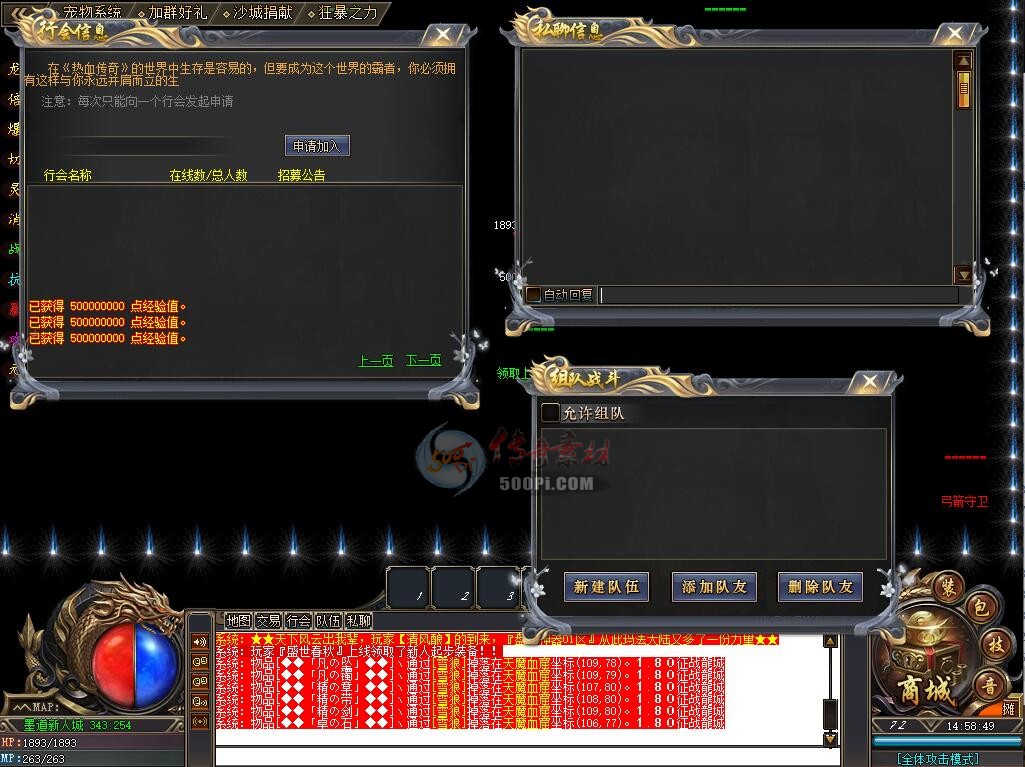Click the 14:58:49 clock display
The width and height of the screenshot is (1025, 767).
coord(971,726)
